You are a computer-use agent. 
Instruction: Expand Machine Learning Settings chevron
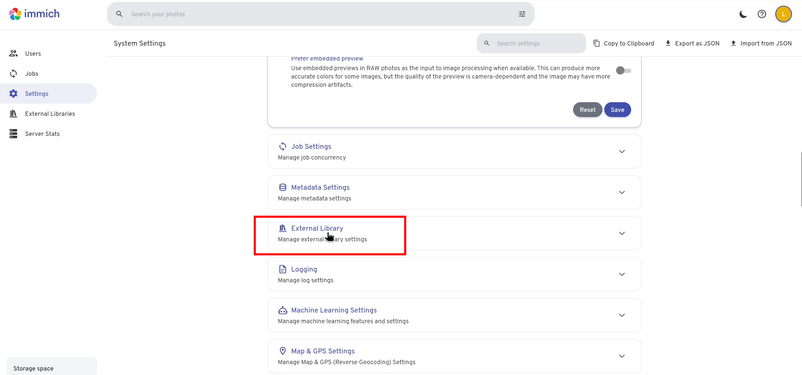(x=622, y=315)
